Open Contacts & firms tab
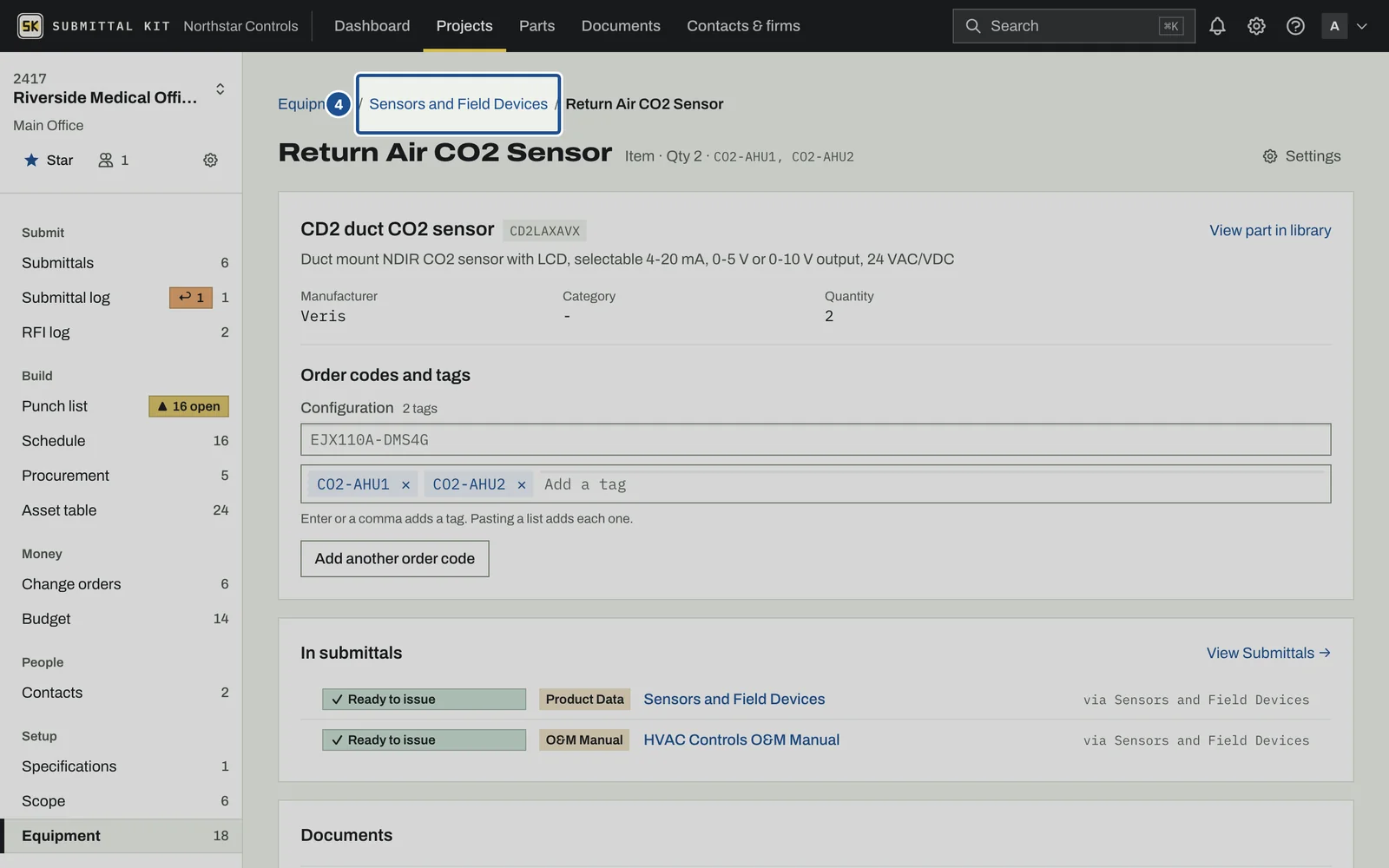This screenshot has width=1389, height=868. [743, 26]
